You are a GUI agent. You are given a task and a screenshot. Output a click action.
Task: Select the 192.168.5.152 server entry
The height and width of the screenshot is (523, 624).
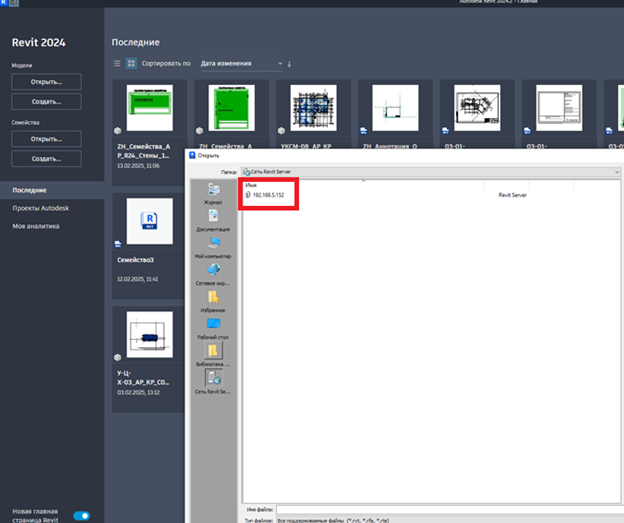point(265,195)
